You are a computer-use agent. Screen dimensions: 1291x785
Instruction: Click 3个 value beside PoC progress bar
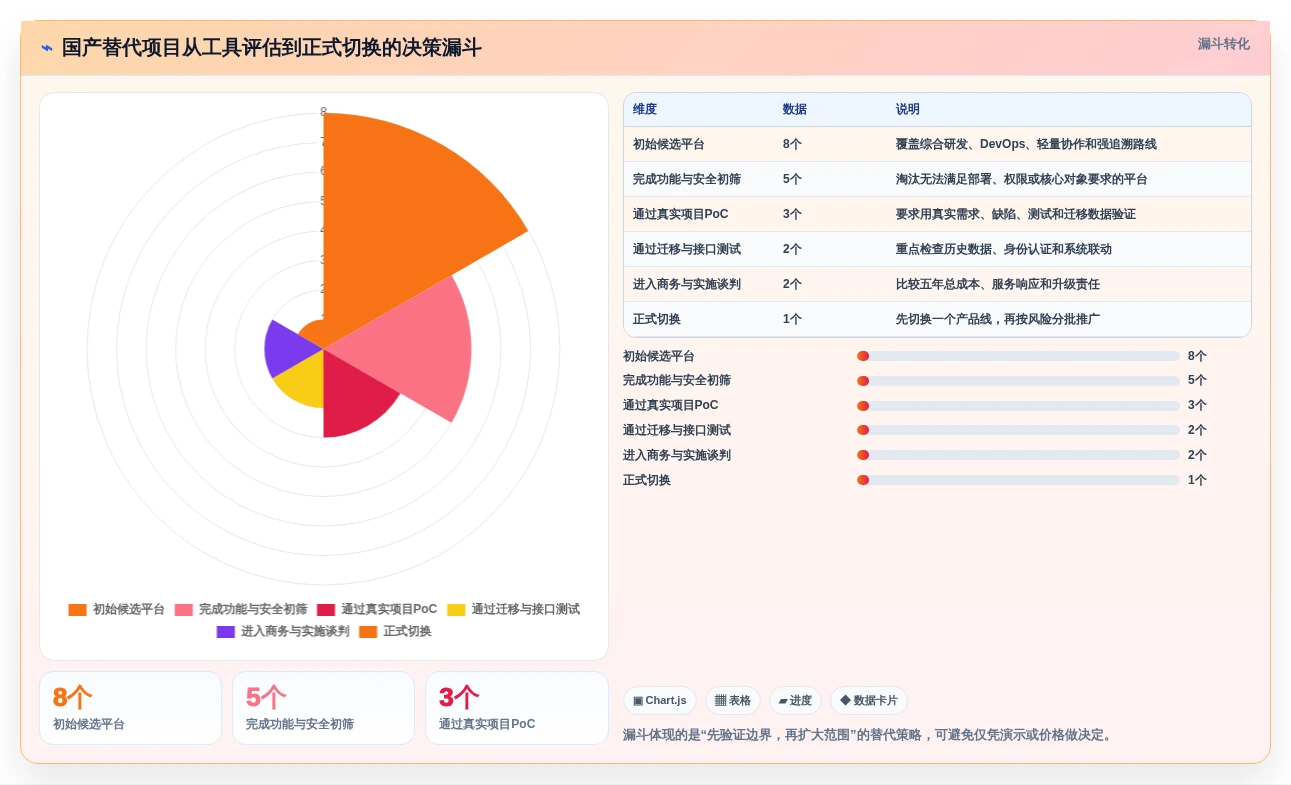(1197, 406)
